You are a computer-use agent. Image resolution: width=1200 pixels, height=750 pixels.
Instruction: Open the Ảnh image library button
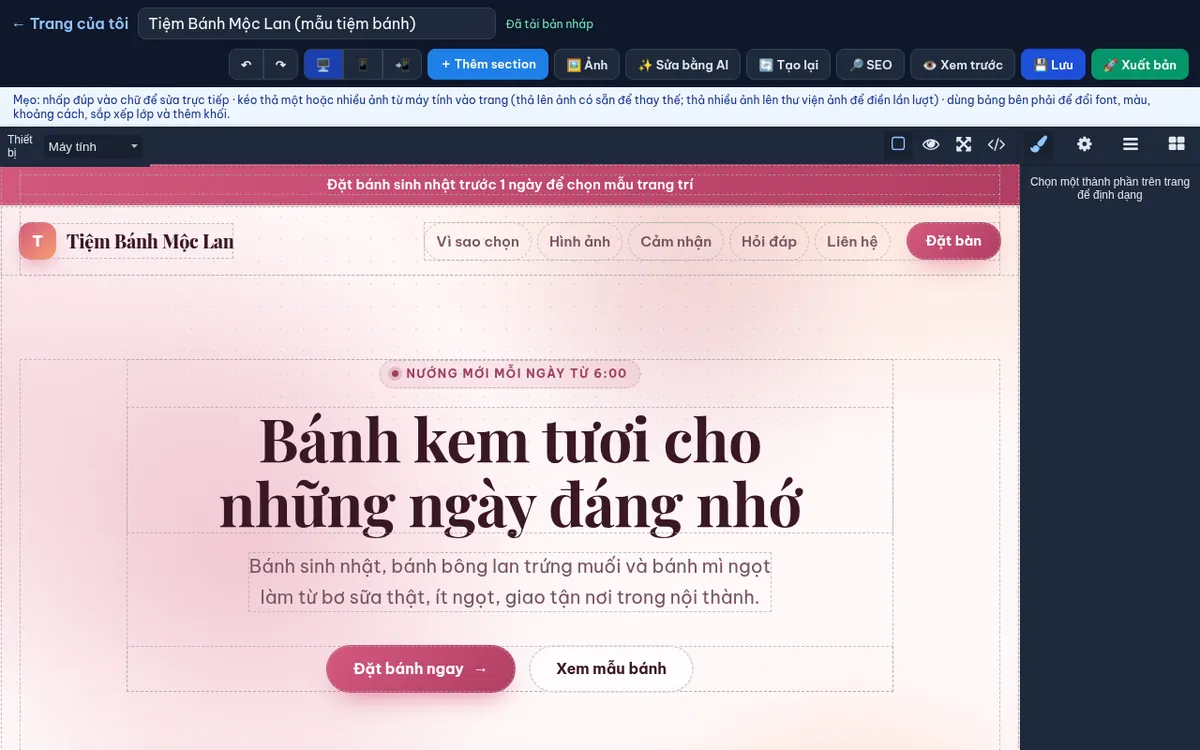587,64
